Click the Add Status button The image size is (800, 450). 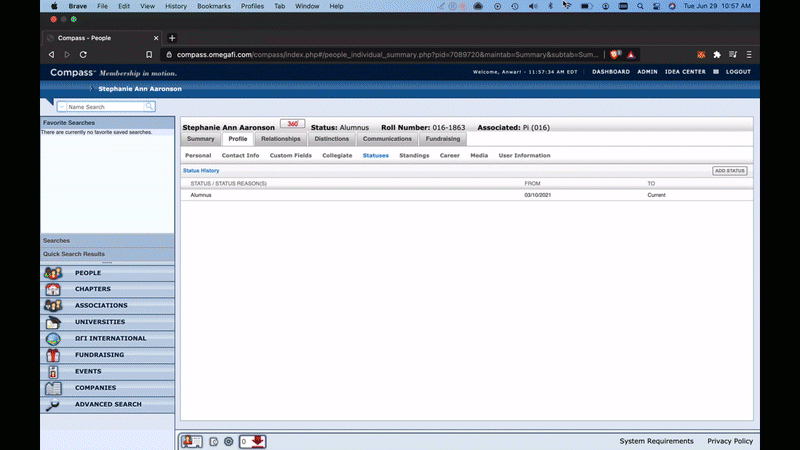(x=730, y=171)
